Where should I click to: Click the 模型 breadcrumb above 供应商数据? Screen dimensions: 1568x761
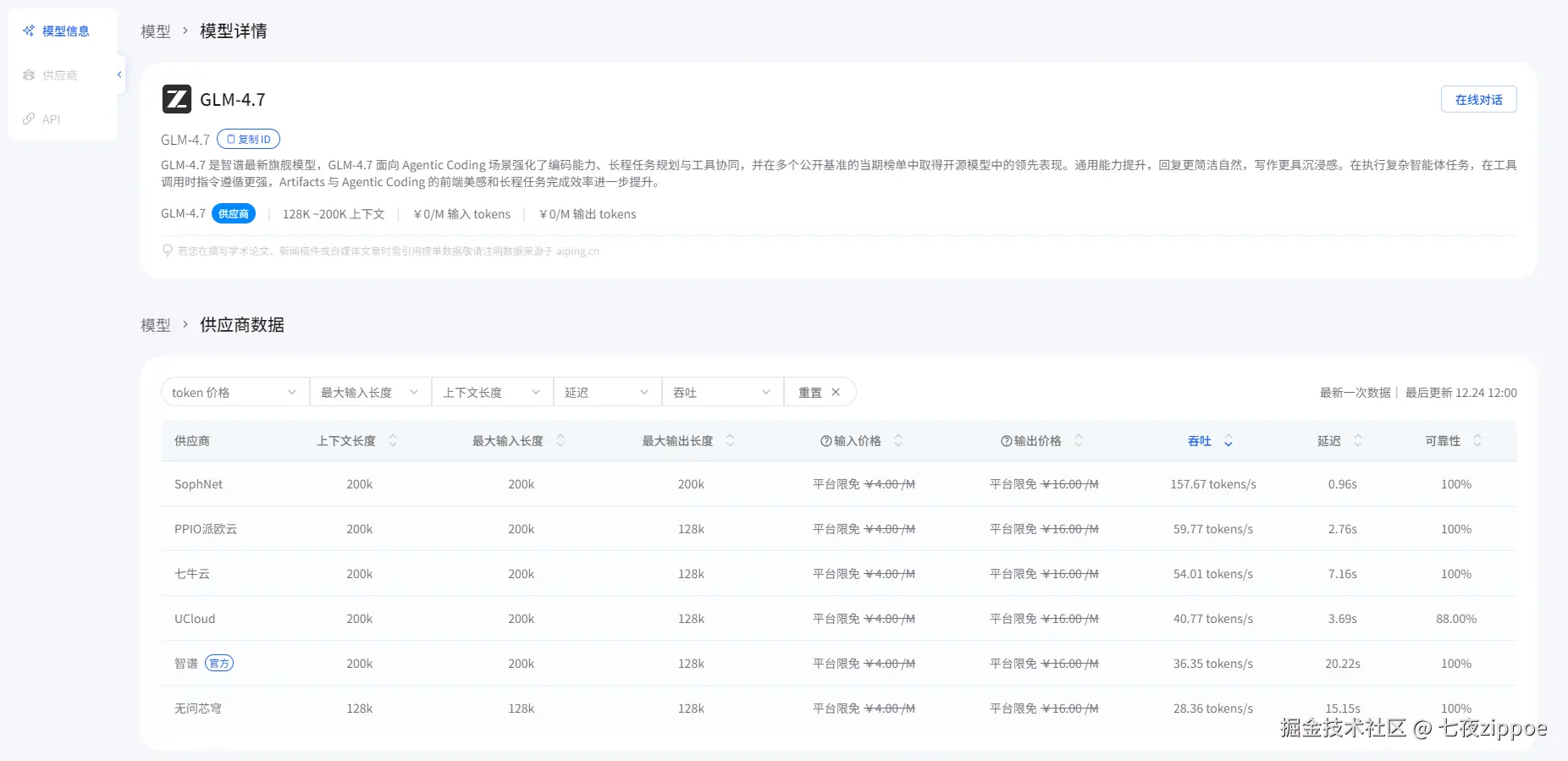(x=156, y=325)
